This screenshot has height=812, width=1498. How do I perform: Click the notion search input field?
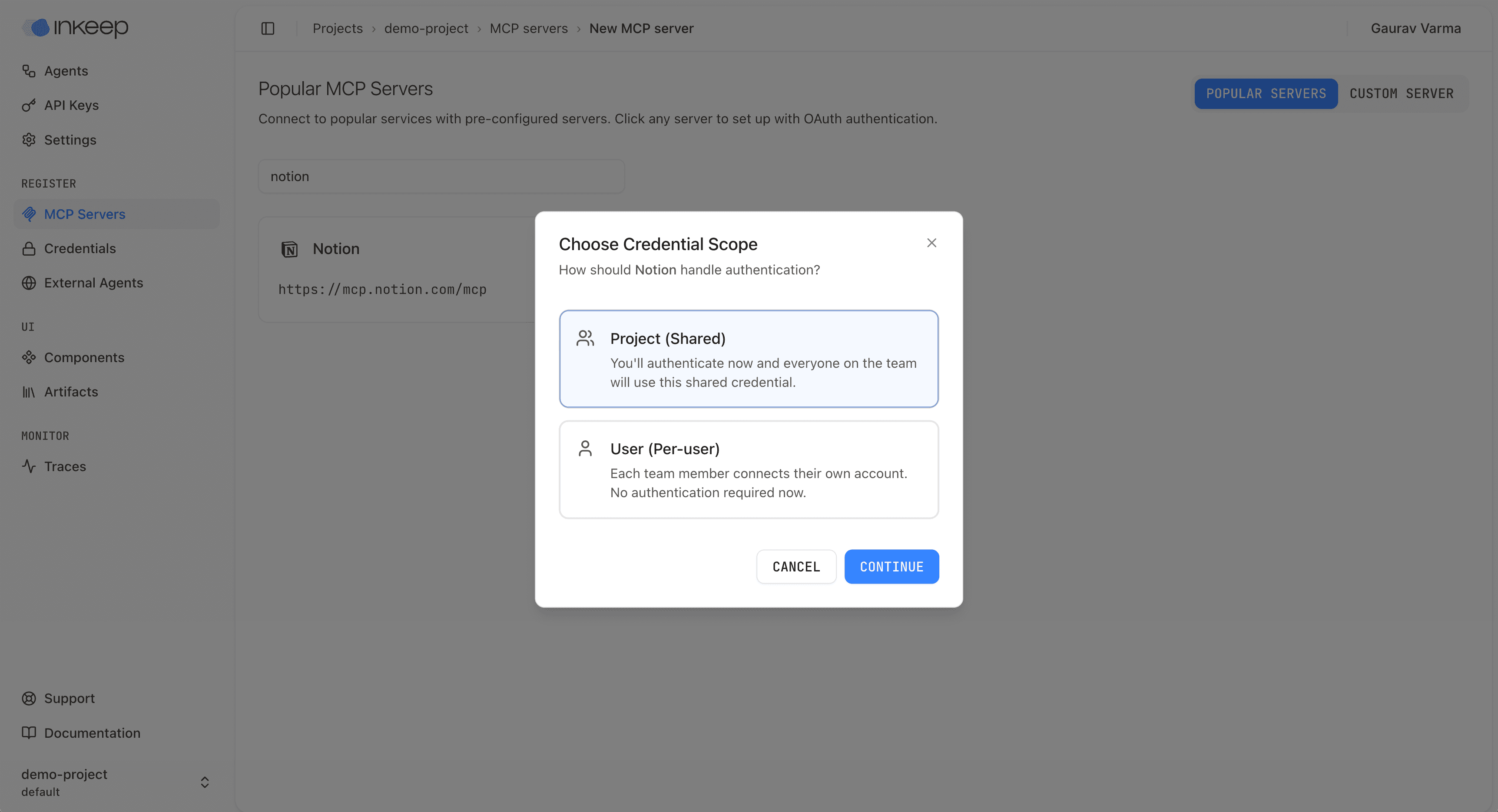[441, 176]
